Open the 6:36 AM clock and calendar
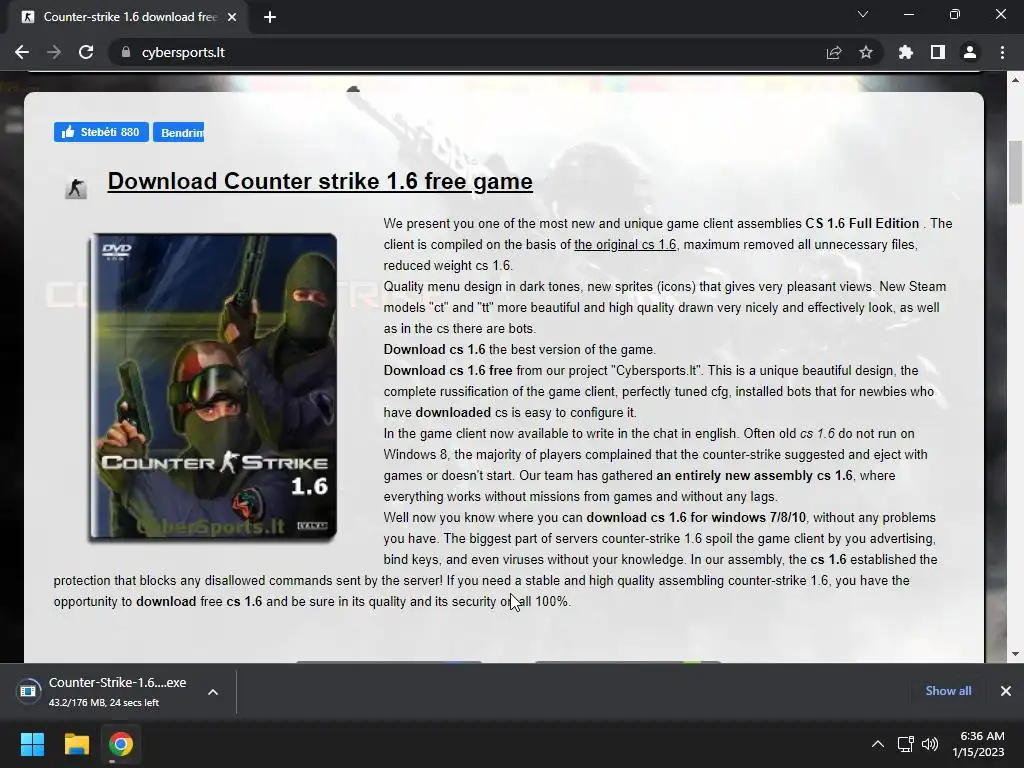 point(978,744)
